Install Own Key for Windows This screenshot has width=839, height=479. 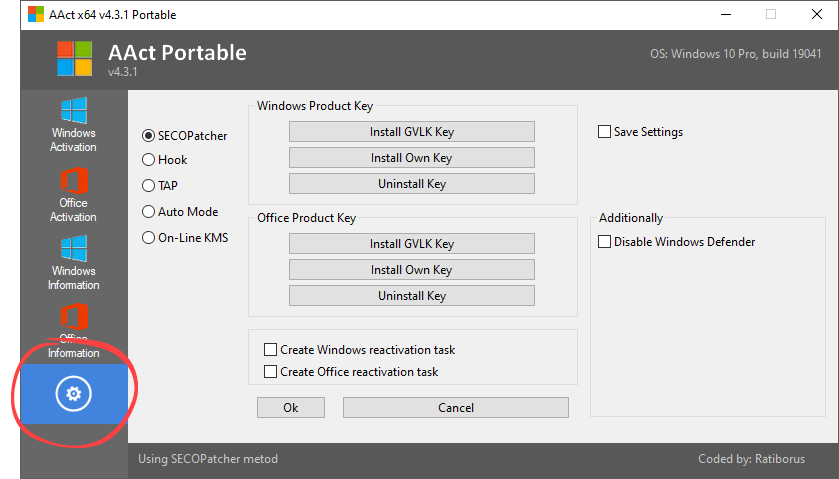pyautogui.click(x=411, y=158)
